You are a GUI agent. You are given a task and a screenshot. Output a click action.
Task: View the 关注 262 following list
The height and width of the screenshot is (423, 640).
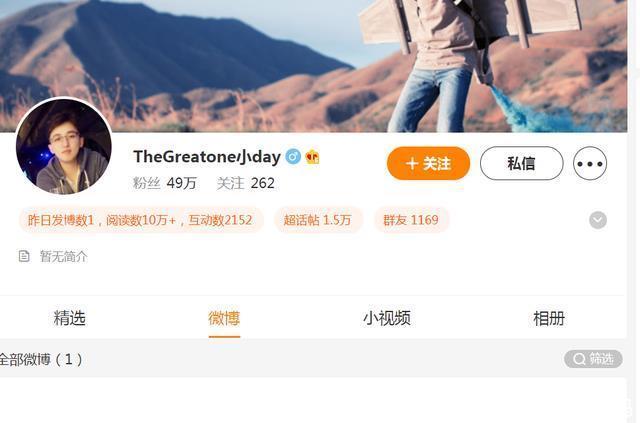[x=246, y=183]
